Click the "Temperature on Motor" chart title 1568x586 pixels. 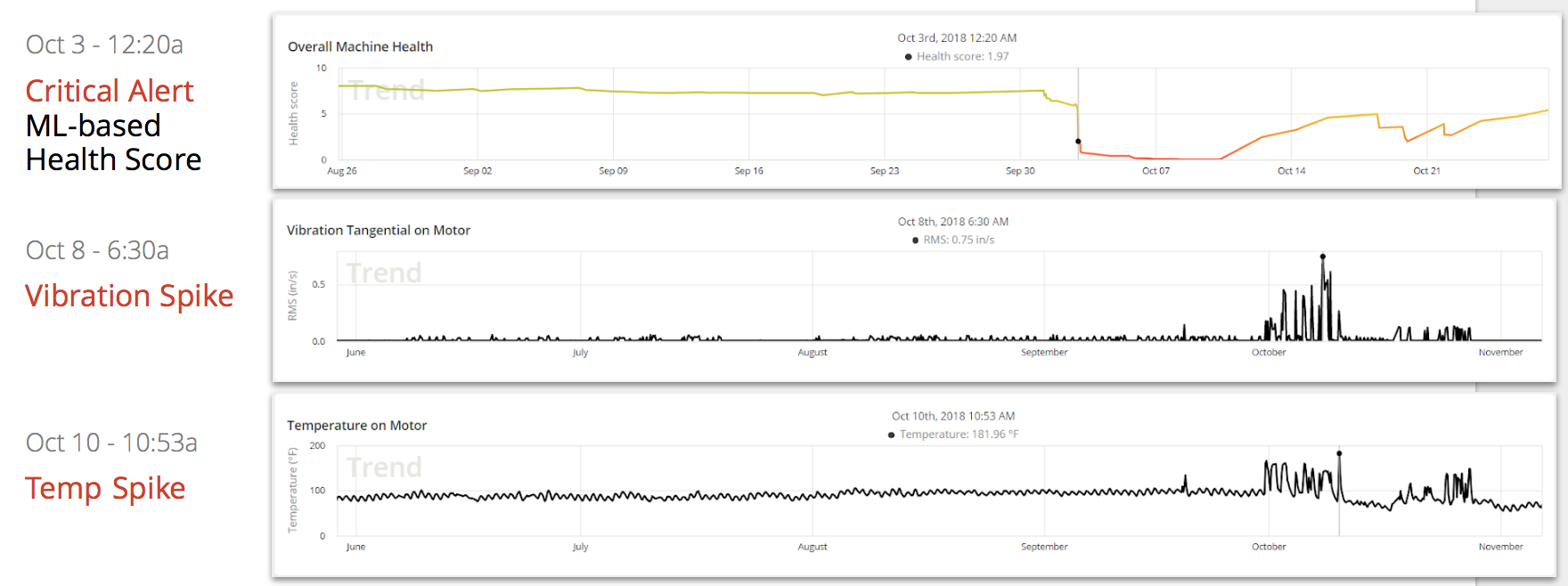[x=357, y=426]
